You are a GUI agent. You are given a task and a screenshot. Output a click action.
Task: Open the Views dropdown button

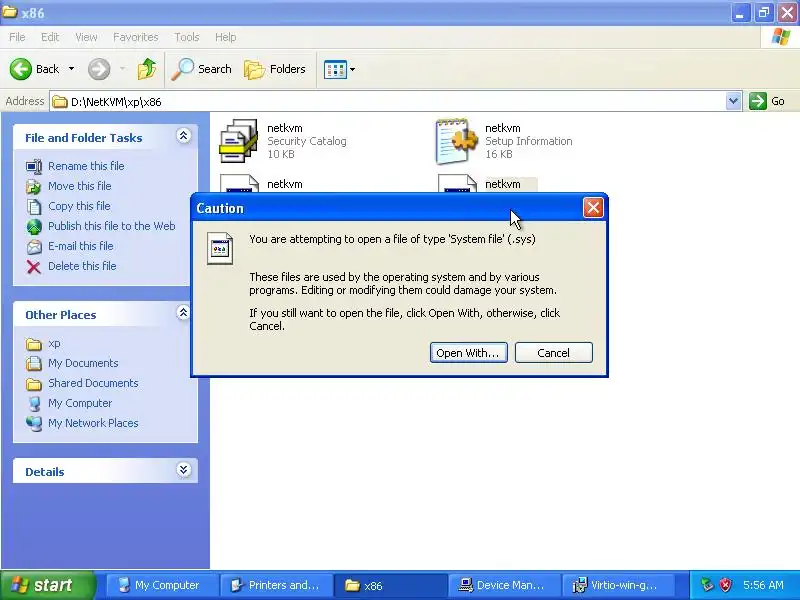coord(339,69)
